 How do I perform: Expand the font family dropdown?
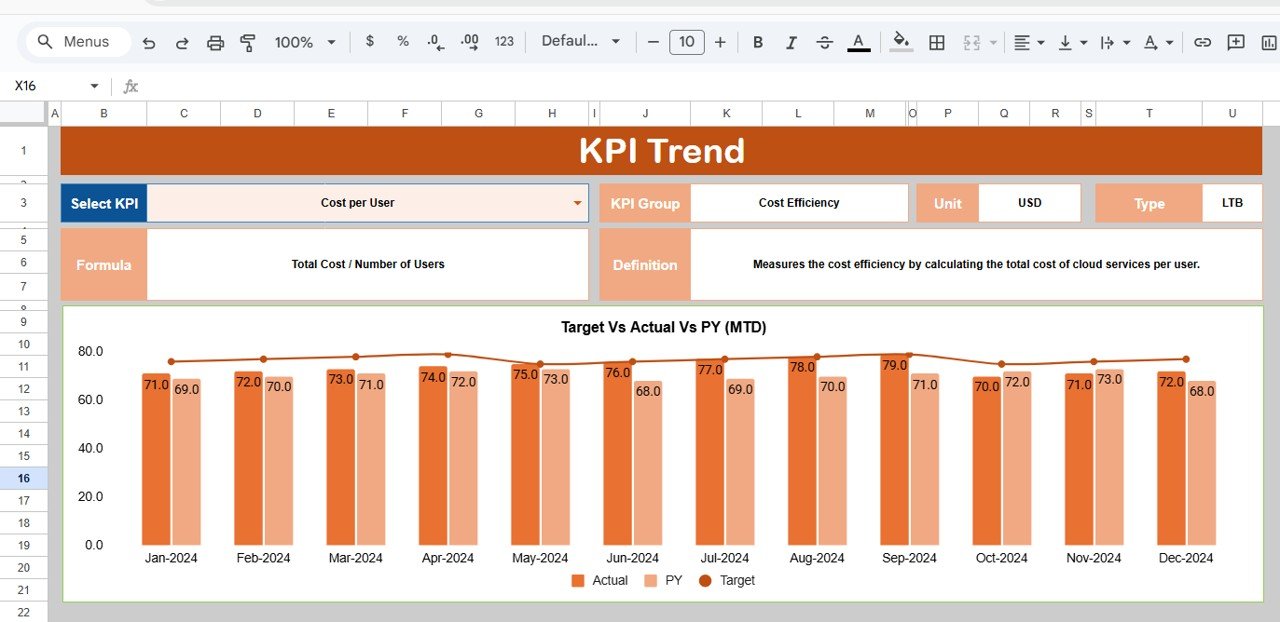coord(581,42)
